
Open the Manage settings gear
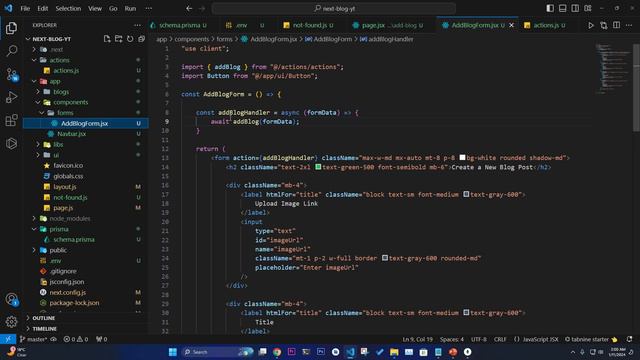point(11,322)
